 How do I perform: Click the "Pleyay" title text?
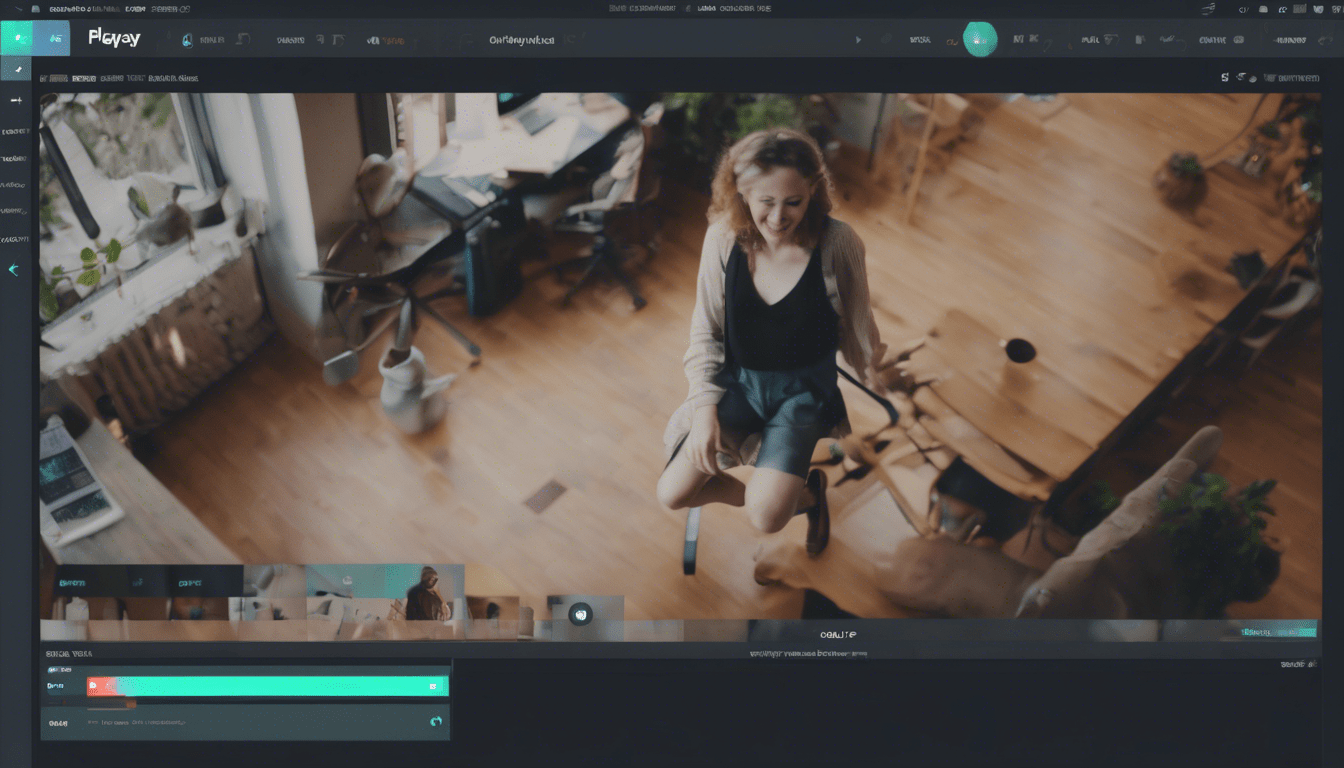(114, 39)
